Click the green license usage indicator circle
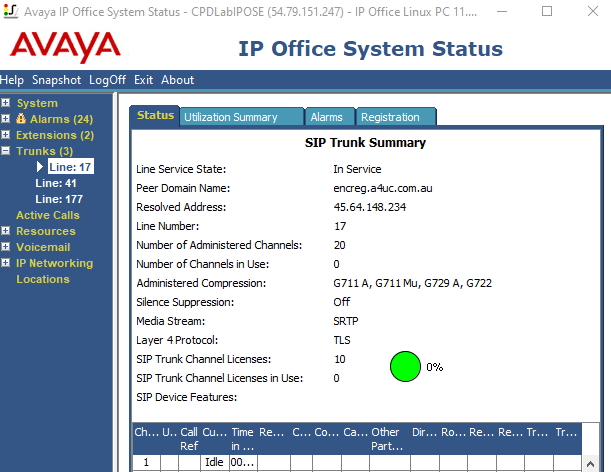Screen dimensions: 611x472 [x=405, y=366]
